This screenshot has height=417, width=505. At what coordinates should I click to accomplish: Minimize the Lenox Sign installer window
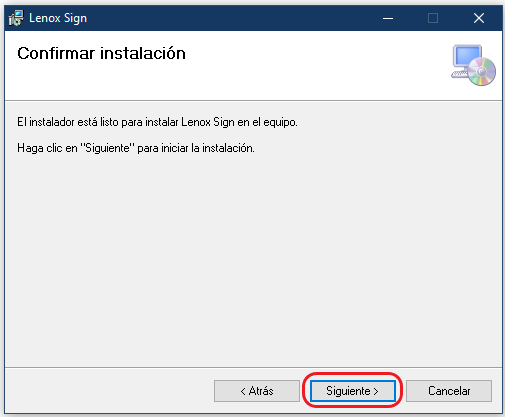tap(388, 18)
